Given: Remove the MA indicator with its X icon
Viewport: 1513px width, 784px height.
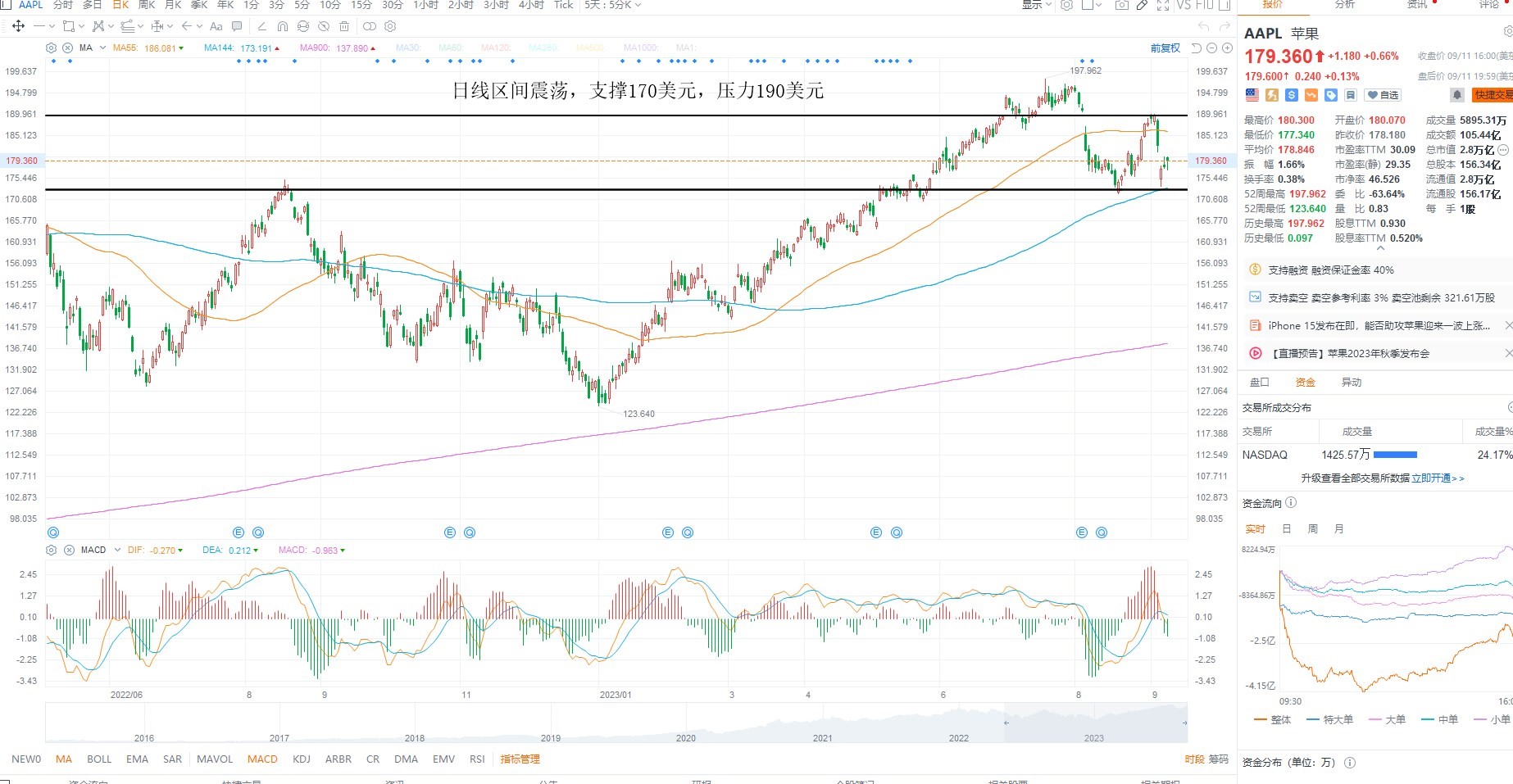Looking at the screenshot, I should tap(68, 48).
